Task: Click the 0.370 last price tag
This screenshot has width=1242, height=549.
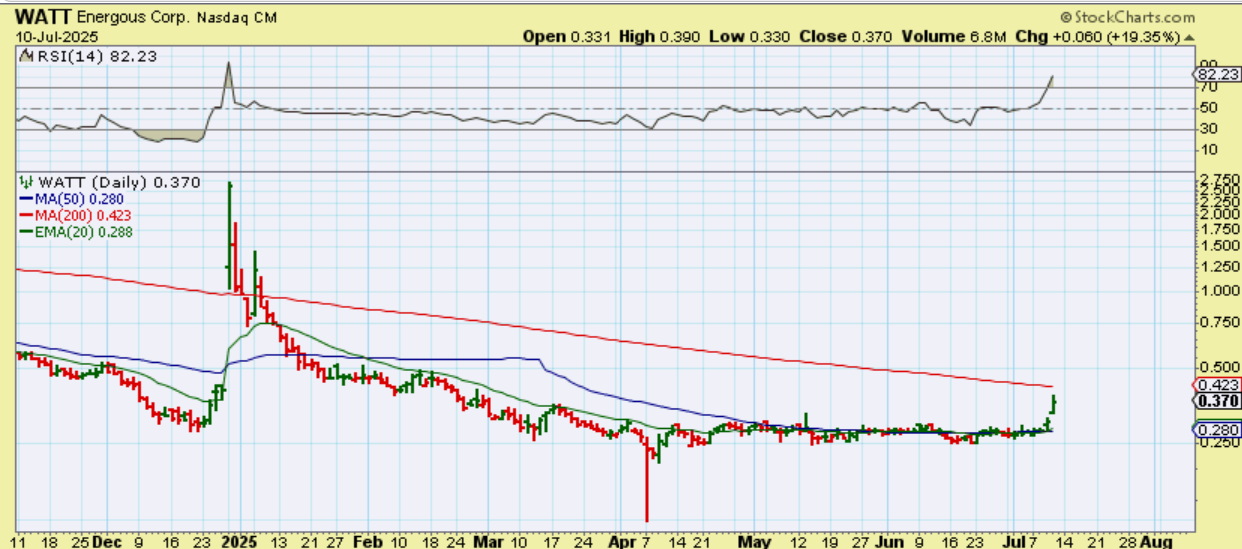Action: tap(1217, 401)
